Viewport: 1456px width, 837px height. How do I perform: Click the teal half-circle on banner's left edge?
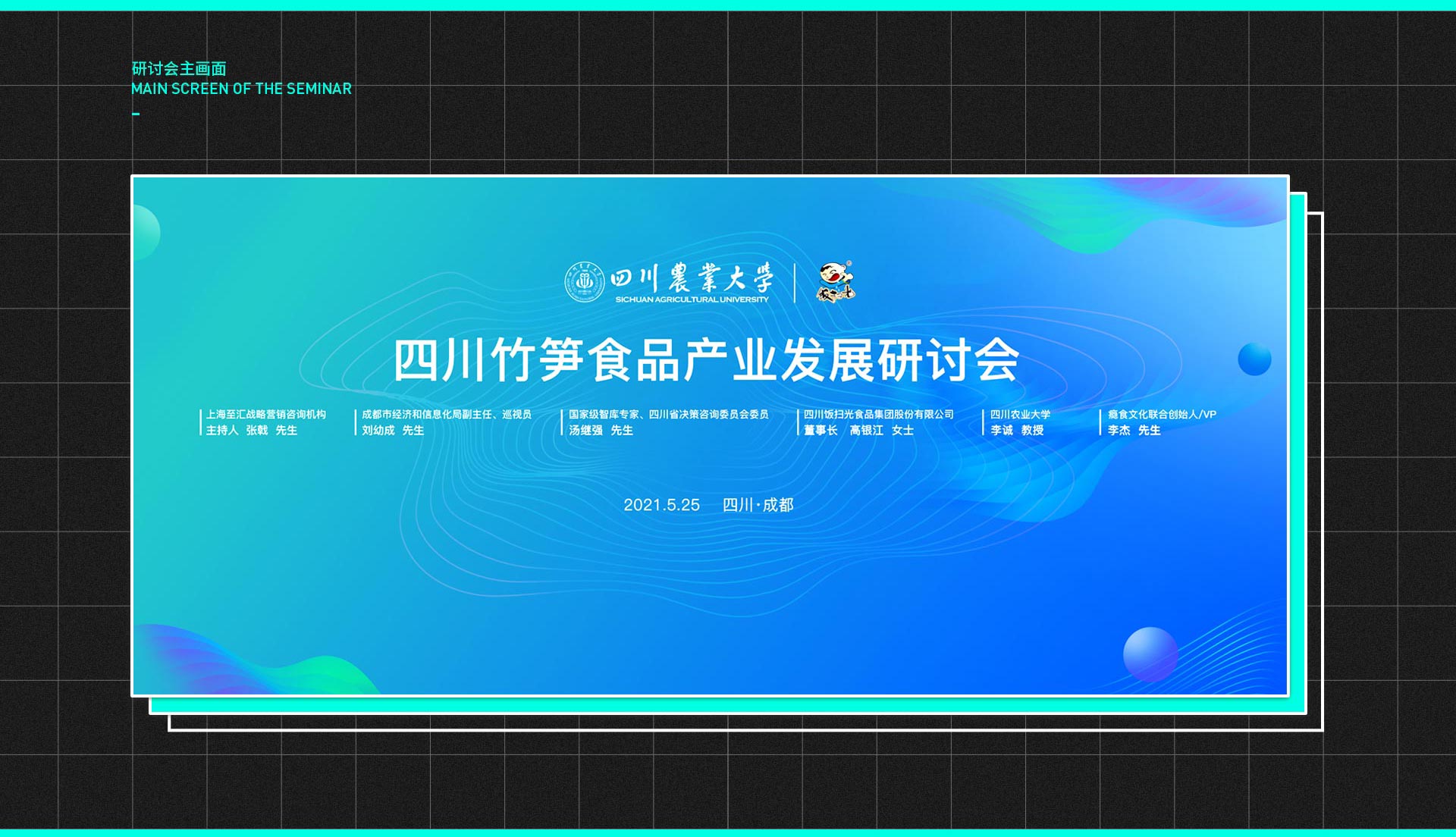(x=144, y=232)
